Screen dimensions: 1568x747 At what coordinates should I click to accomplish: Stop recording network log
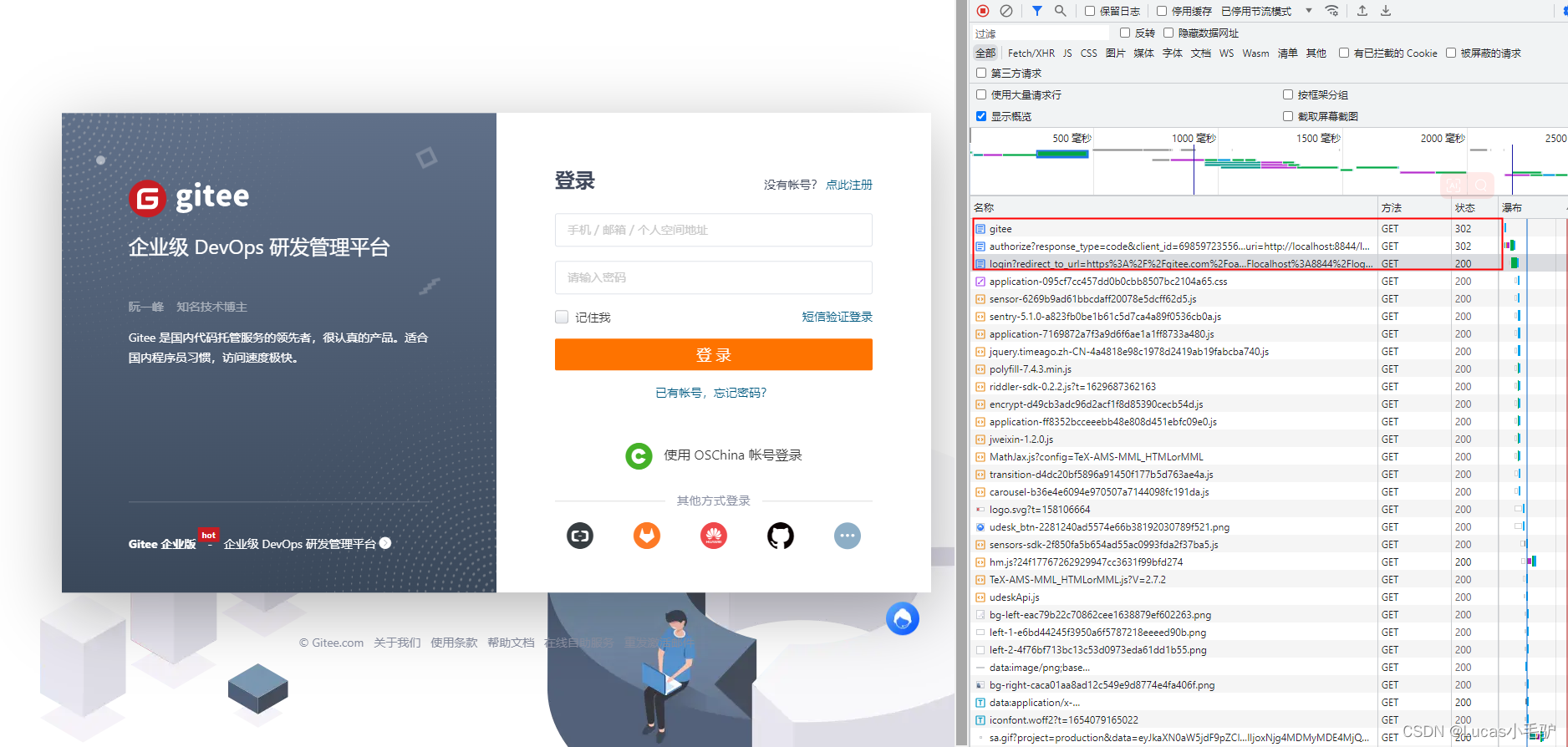pos(983,11)
